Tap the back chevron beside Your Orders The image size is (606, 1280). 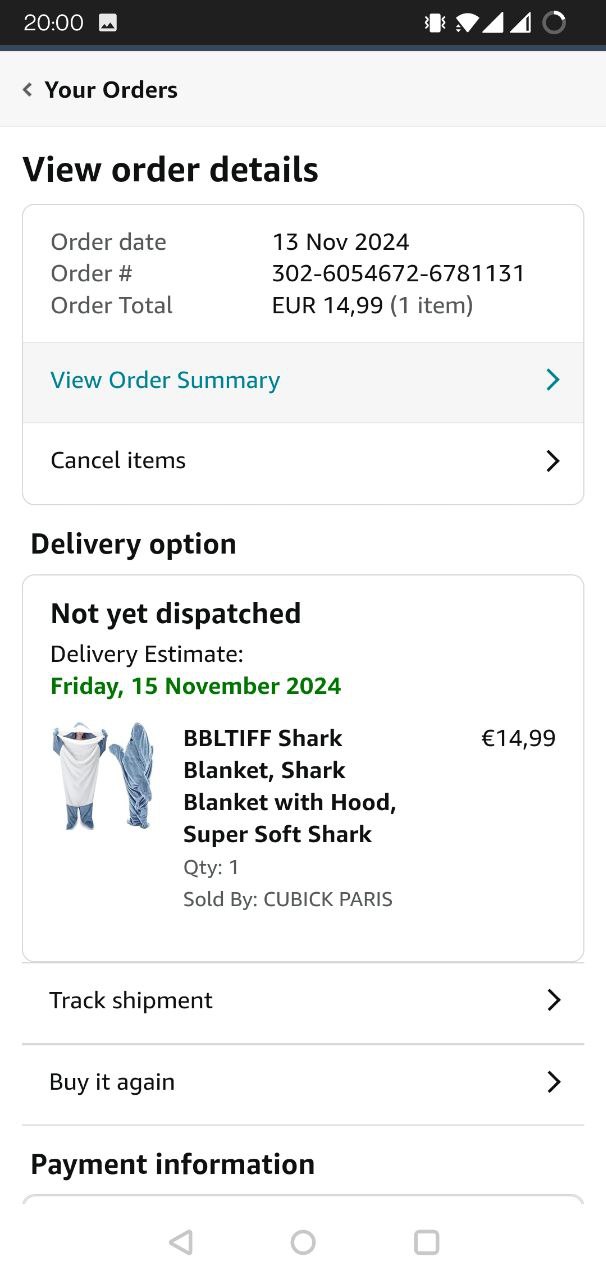point(28,90)
